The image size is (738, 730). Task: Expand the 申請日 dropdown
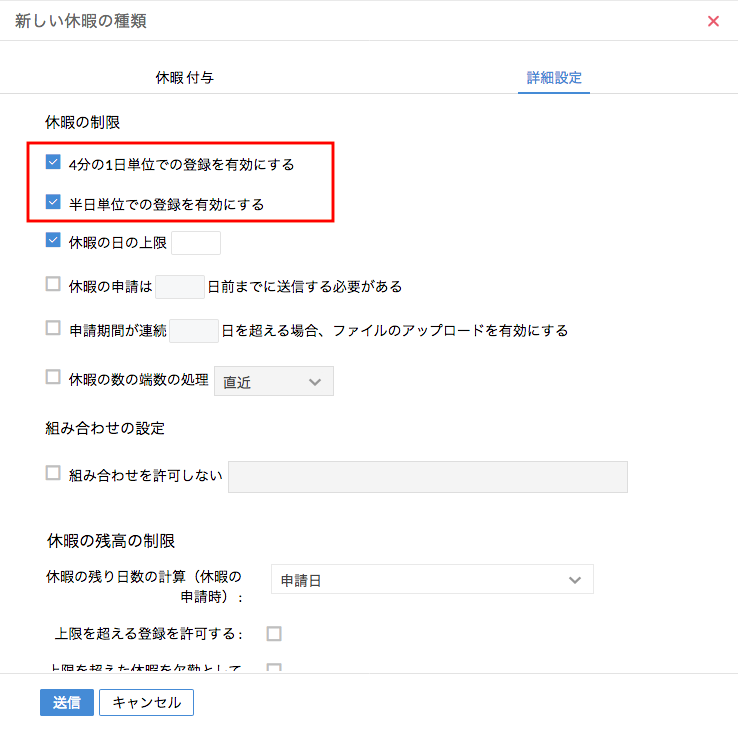tap(432, 580)
